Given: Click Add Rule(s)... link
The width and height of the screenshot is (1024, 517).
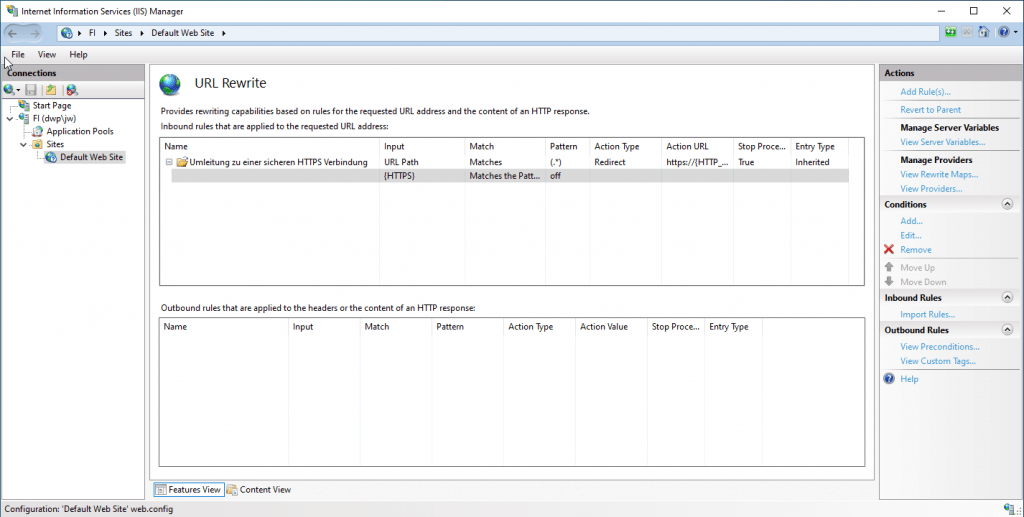Looking at the screenshot, I should pyautogui.click(x=925, y=92).
